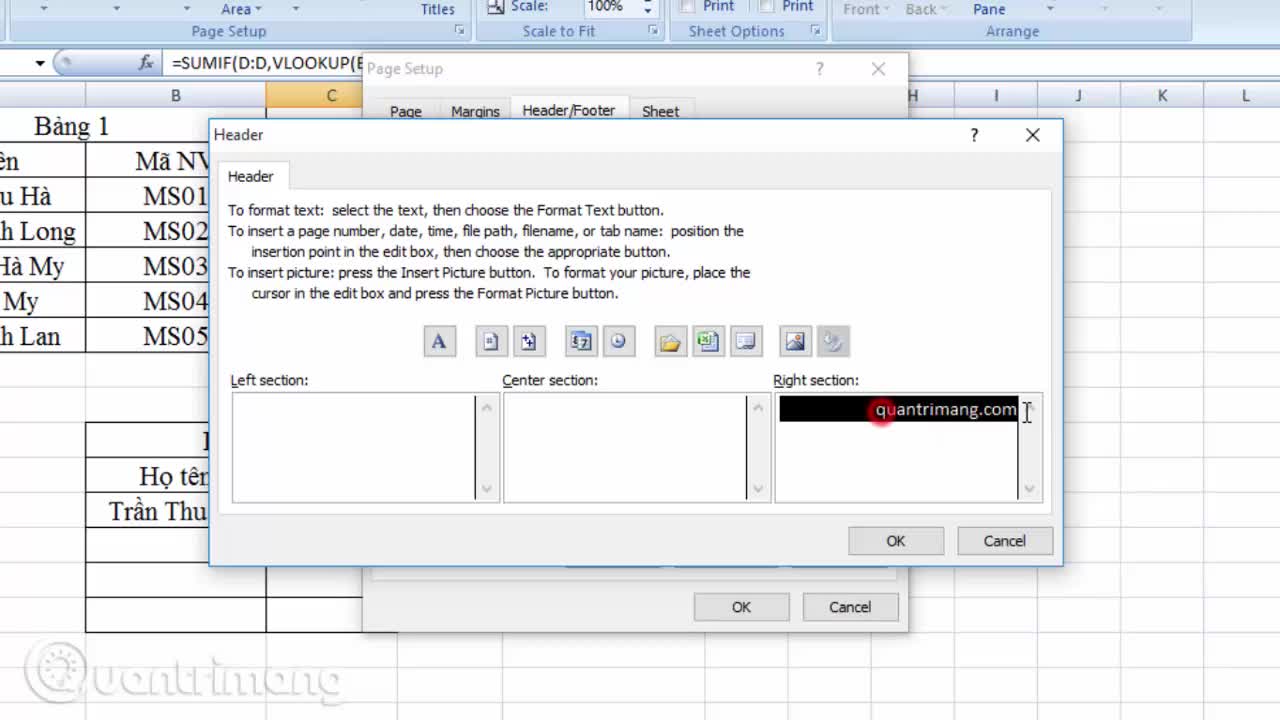The image size is (1280, 720).
Task: Confirm the Header dialog with OK
Action: coord(896,541)
